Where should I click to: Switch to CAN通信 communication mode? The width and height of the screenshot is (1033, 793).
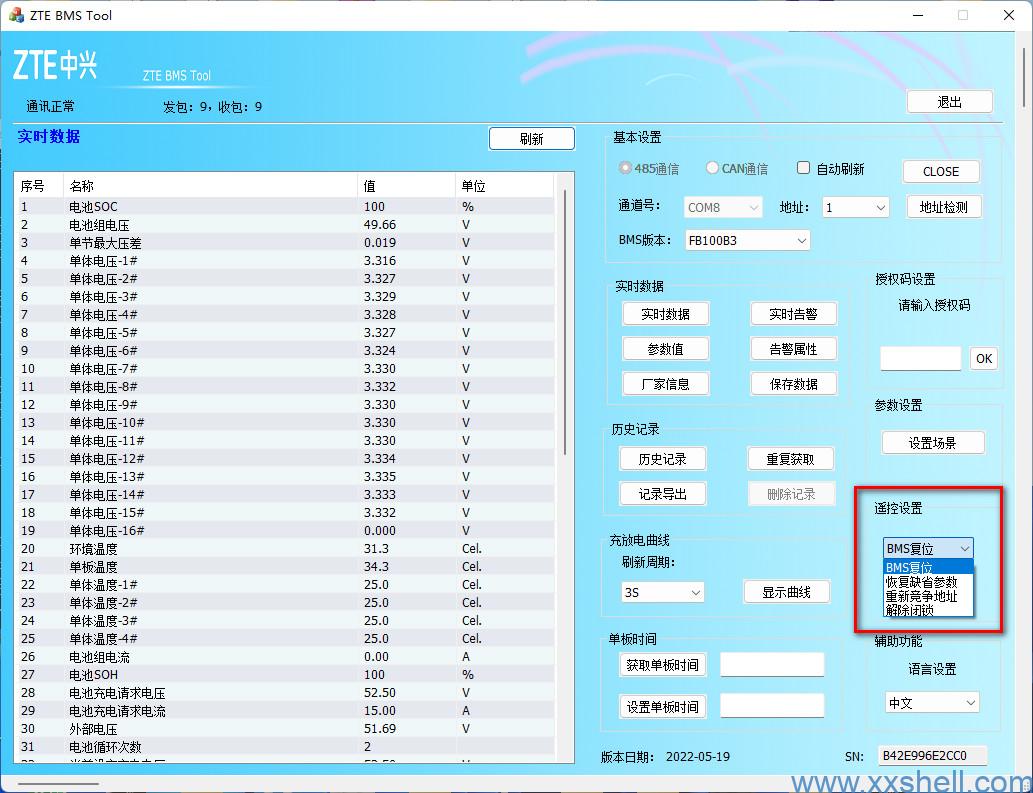(x=711, y=168)
